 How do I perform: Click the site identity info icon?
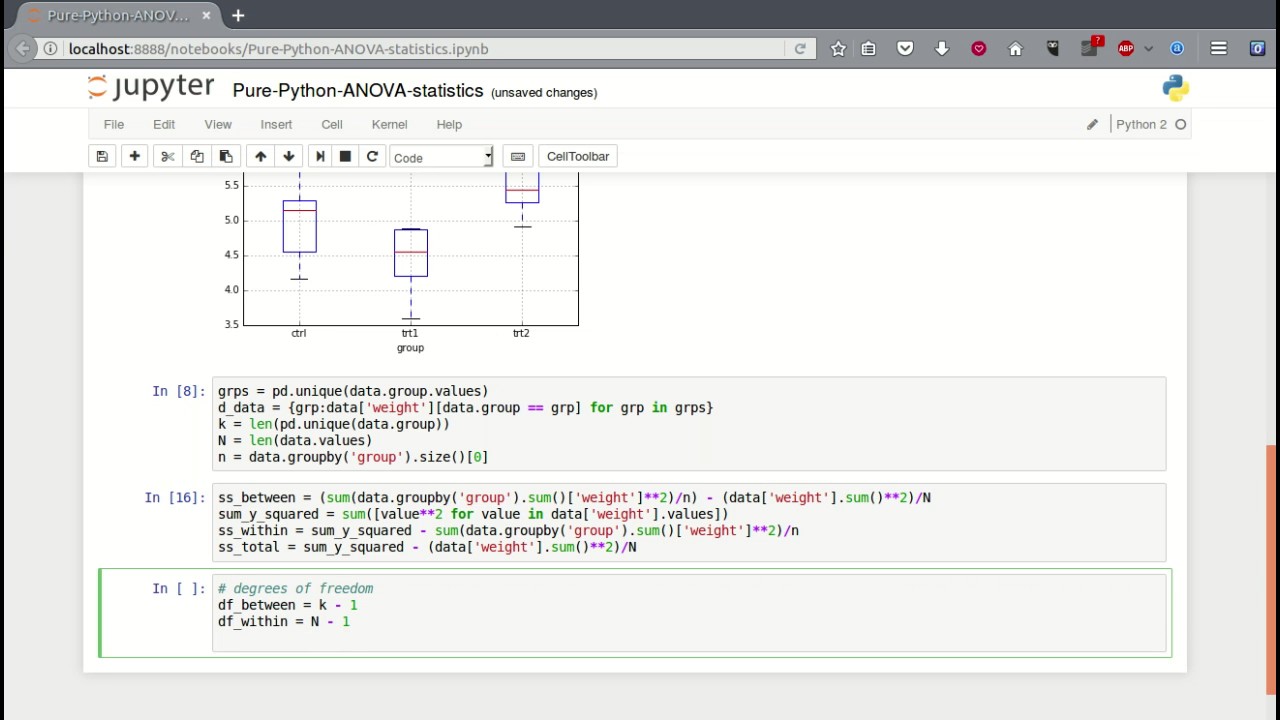pyautogui.click(x=50, y=48)
